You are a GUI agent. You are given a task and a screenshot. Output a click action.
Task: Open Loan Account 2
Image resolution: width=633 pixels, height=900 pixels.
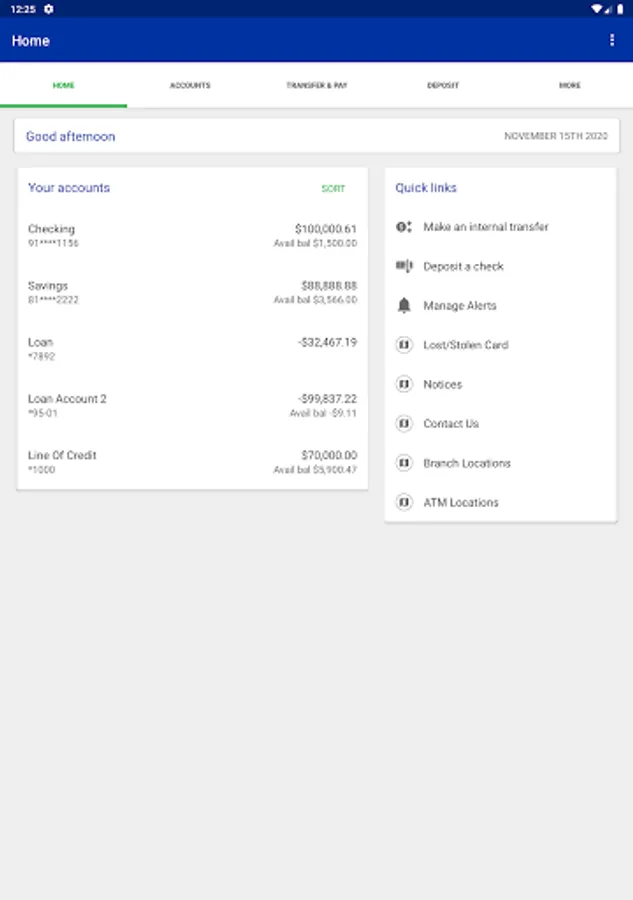(x=192, y=405)
